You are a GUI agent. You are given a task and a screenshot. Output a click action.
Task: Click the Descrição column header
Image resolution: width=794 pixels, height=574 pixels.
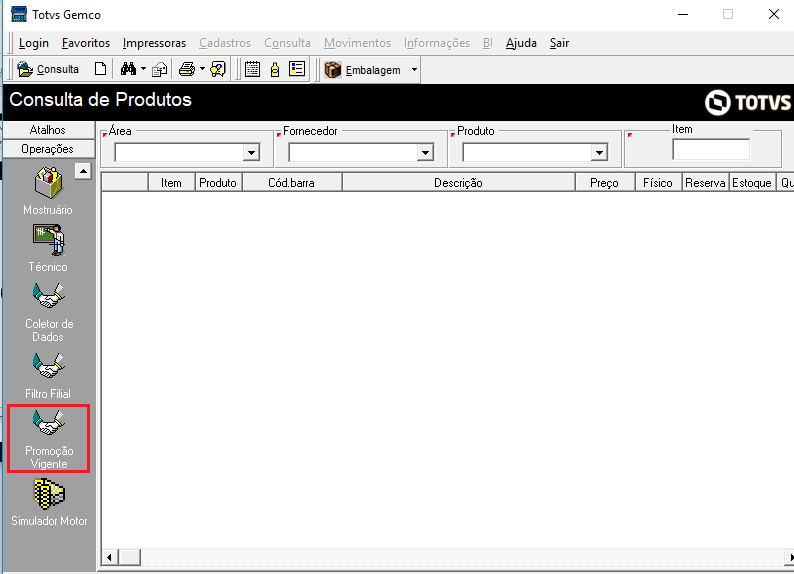click(458, 182)
